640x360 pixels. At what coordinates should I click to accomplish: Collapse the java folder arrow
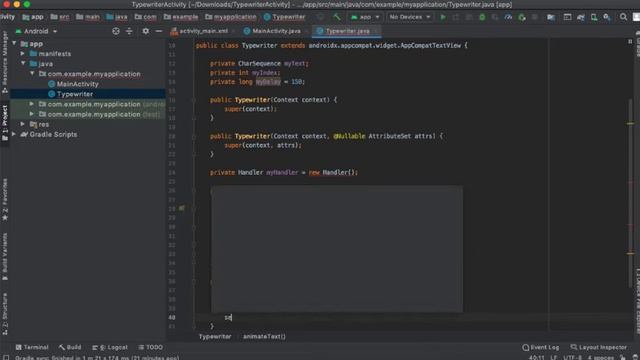(23, 64)
